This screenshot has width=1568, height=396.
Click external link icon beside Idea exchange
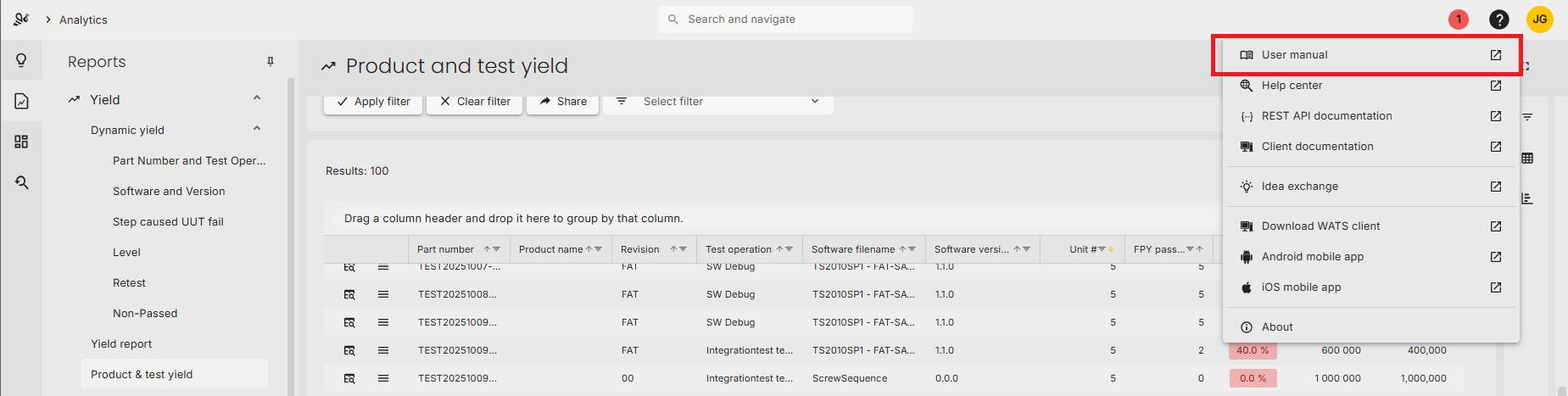click(1496, 187)
